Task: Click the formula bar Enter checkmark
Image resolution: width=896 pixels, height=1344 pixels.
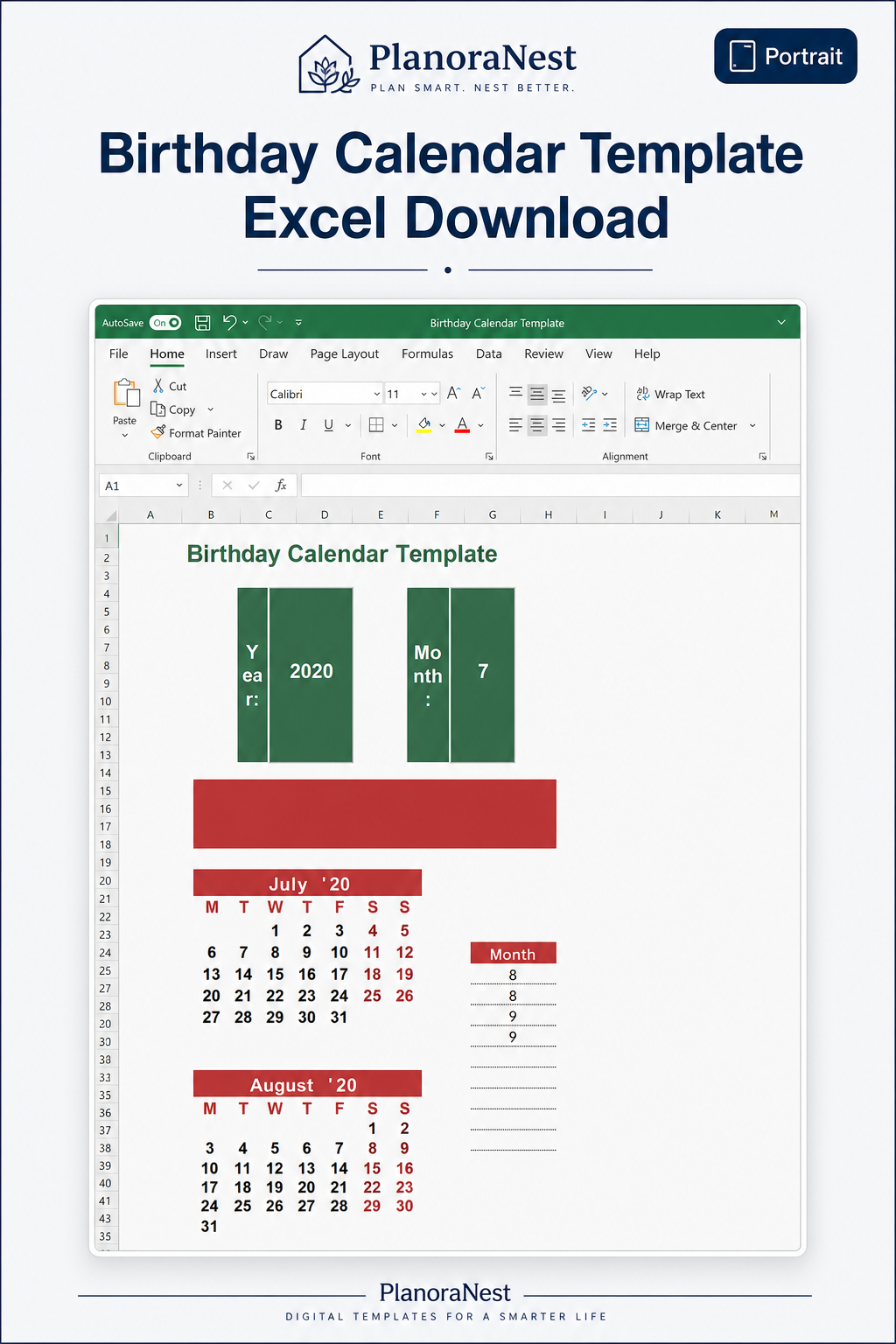Action: [x=254, y=485]
